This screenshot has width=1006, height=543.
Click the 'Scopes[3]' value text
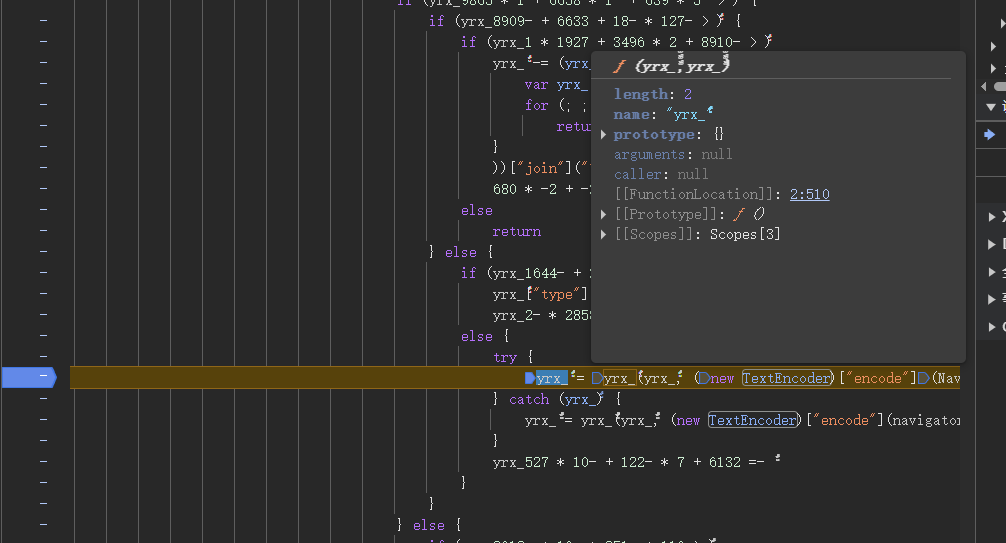744,235
